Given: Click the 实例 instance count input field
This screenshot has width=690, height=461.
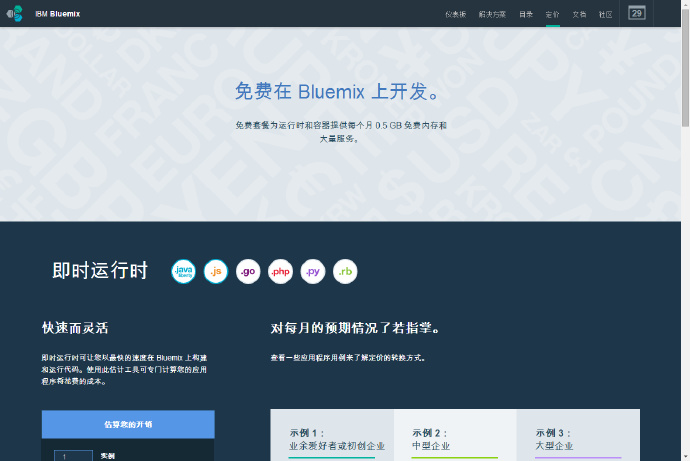Looking at the screenshot, I should tap(73, 456).
